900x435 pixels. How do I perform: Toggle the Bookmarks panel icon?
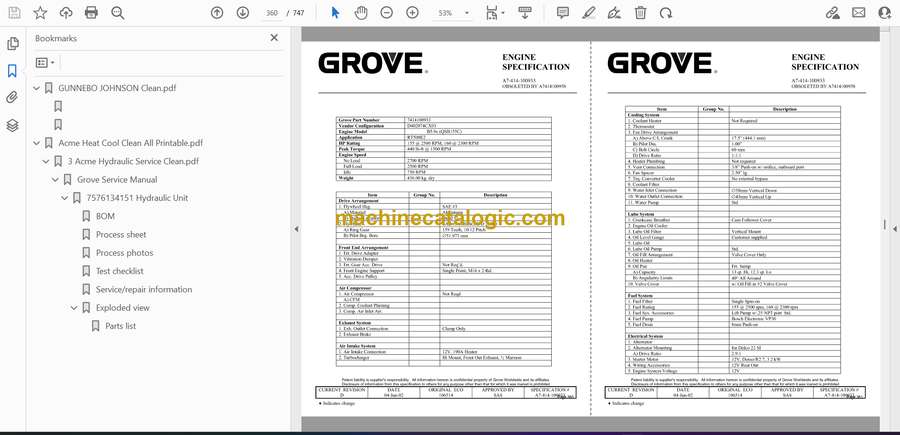pos(13,71)
